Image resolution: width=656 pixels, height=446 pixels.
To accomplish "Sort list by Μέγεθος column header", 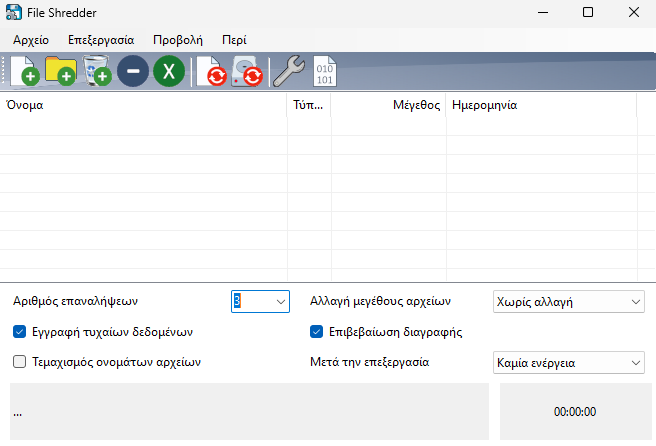I will tap(388, 105).
